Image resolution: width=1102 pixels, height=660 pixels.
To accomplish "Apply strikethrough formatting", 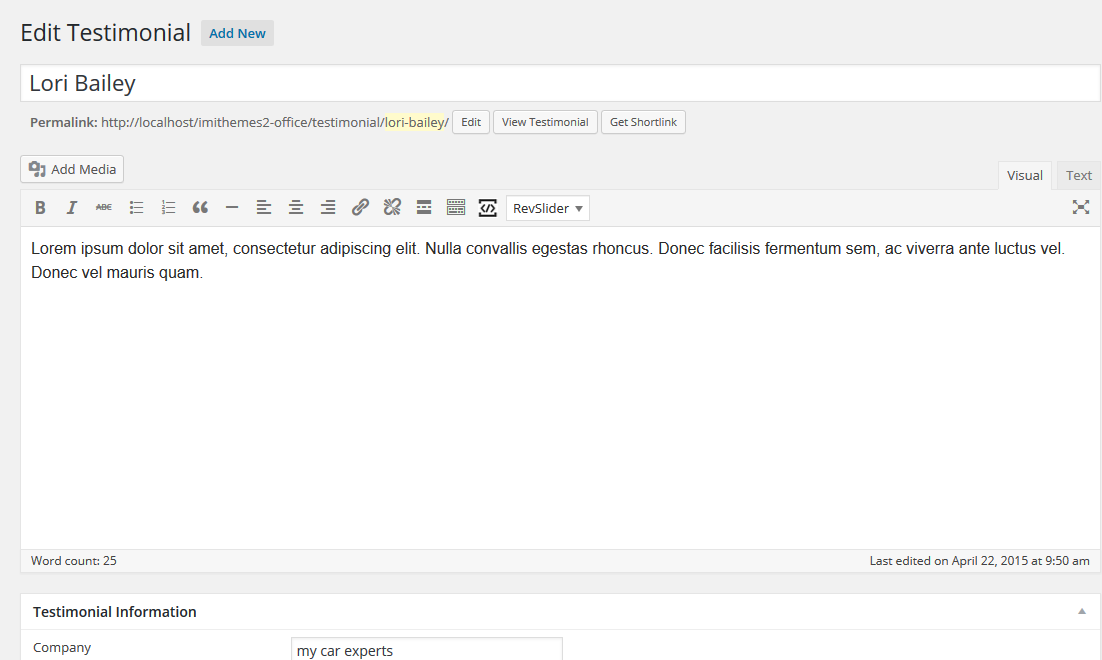I will pyautogui.click(x=104, y=207).
